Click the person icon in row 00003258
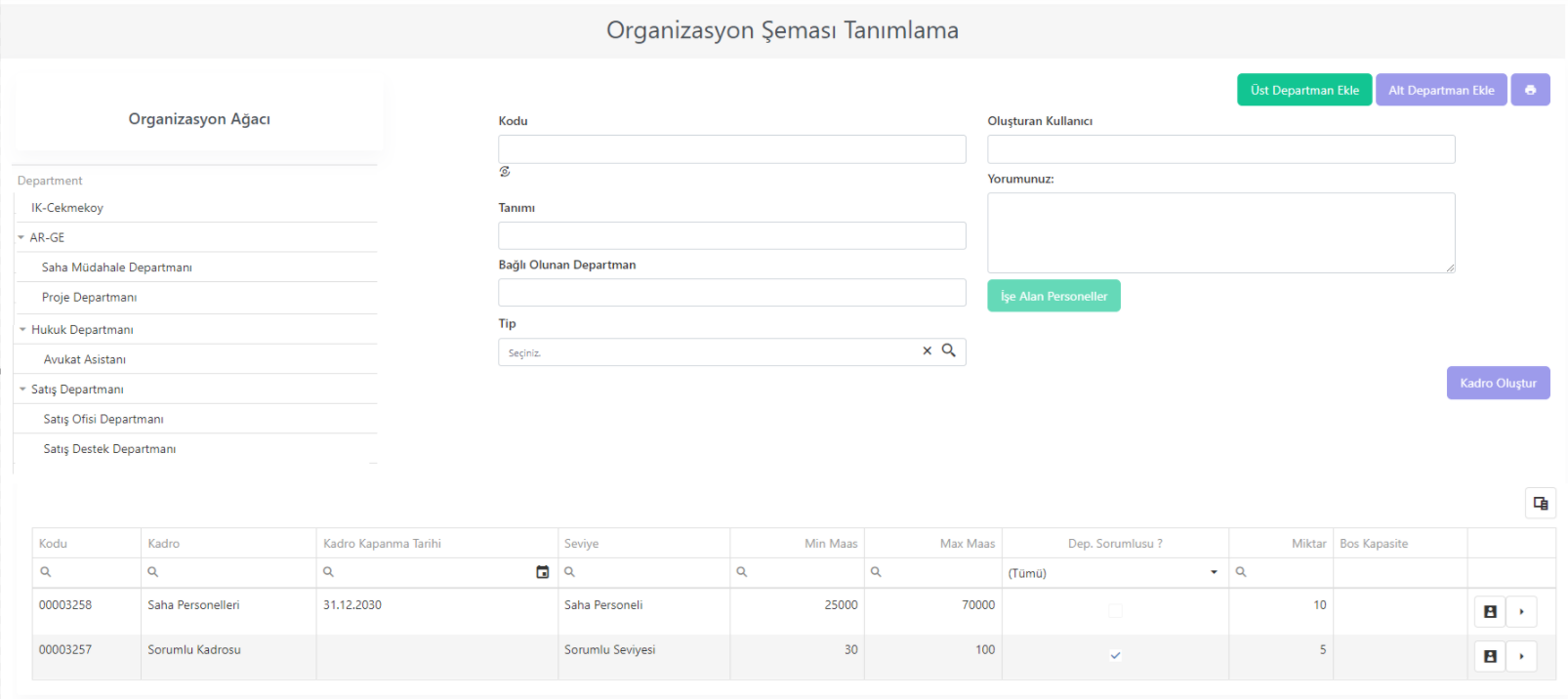 coord(1490,611)
